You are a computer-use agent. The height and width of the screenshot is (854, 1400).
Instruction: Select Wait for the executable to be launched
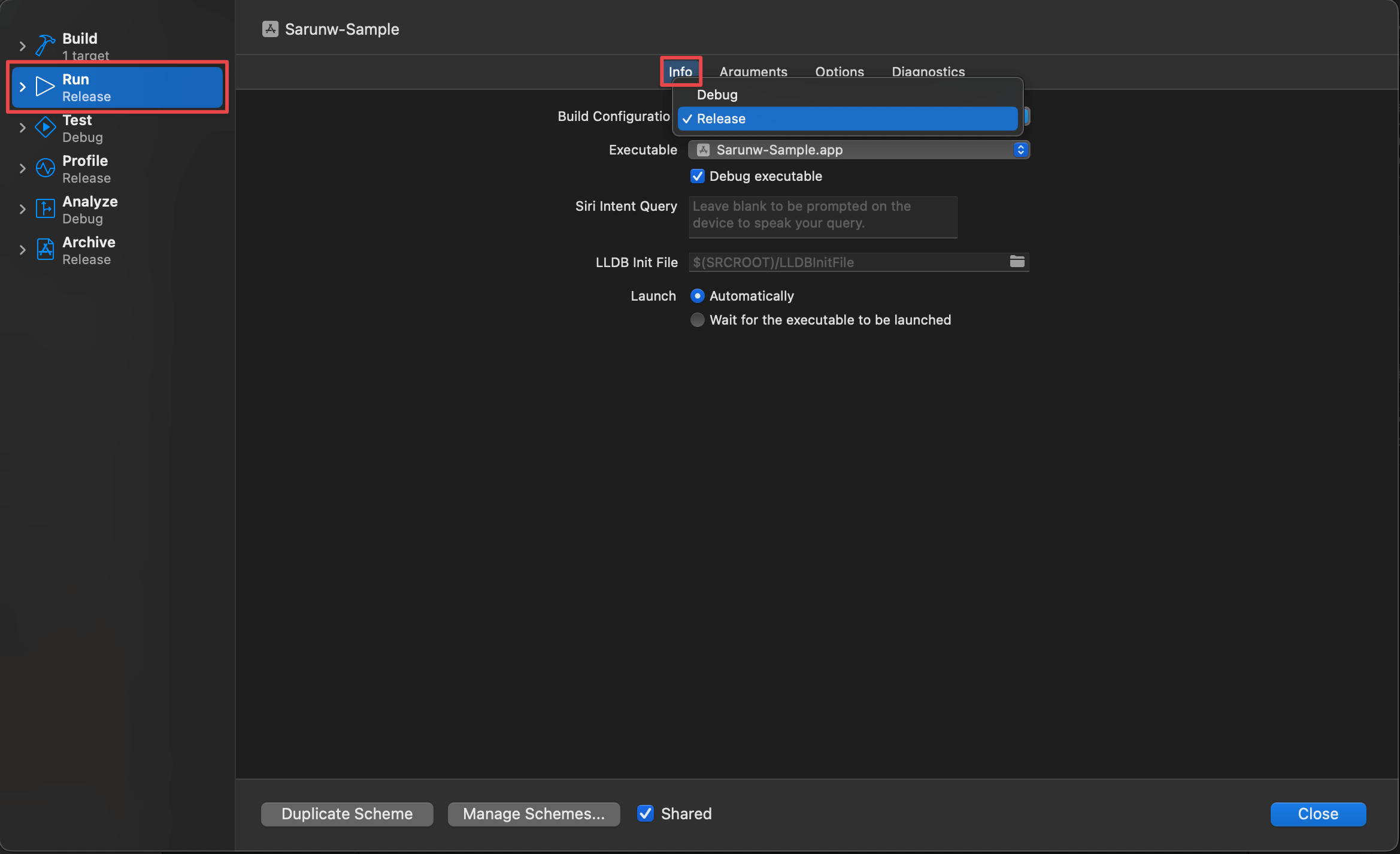(x=697, y=320)
